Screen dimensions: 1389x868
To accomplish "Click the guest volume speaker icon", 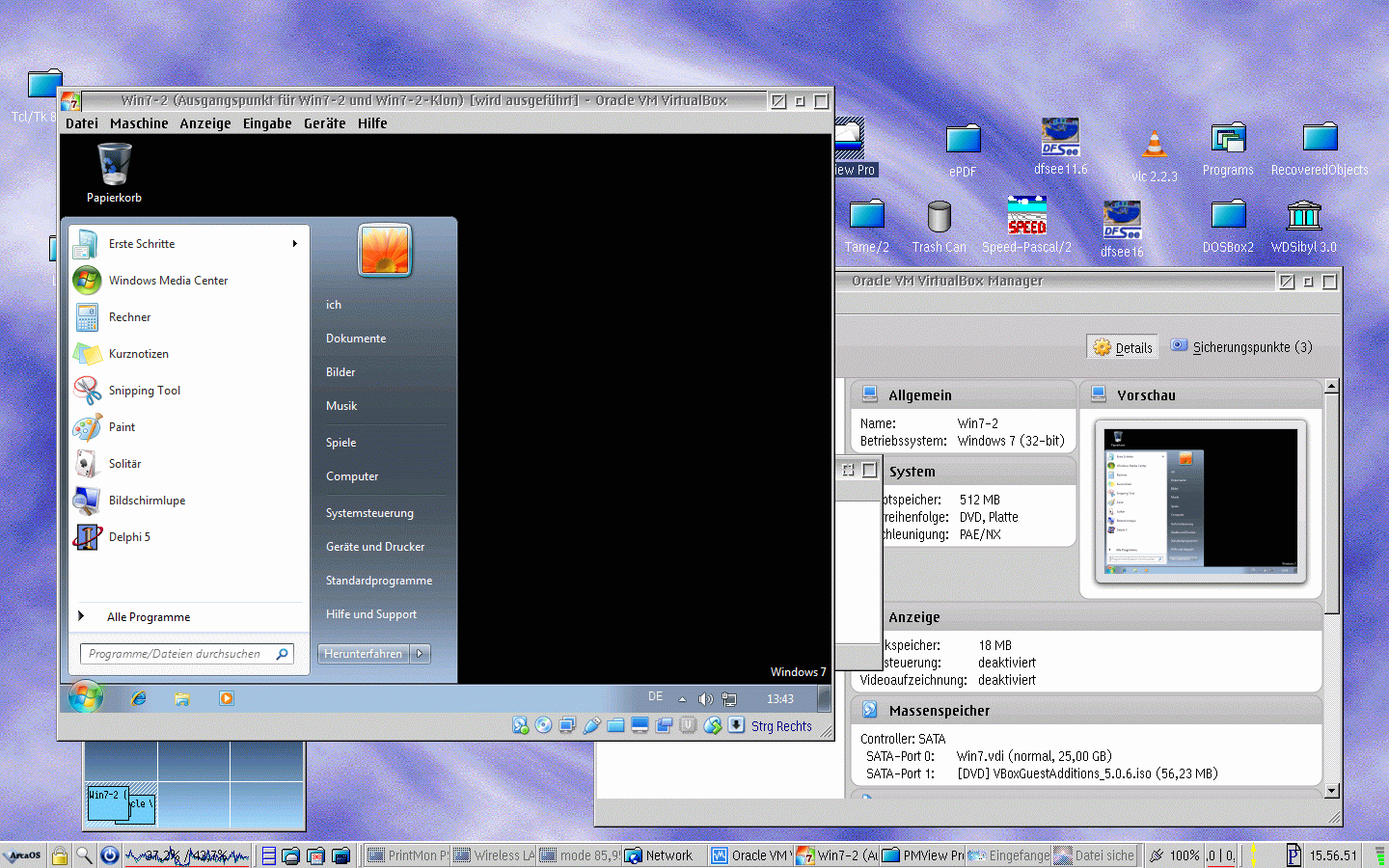I will (x=705, y=699).
